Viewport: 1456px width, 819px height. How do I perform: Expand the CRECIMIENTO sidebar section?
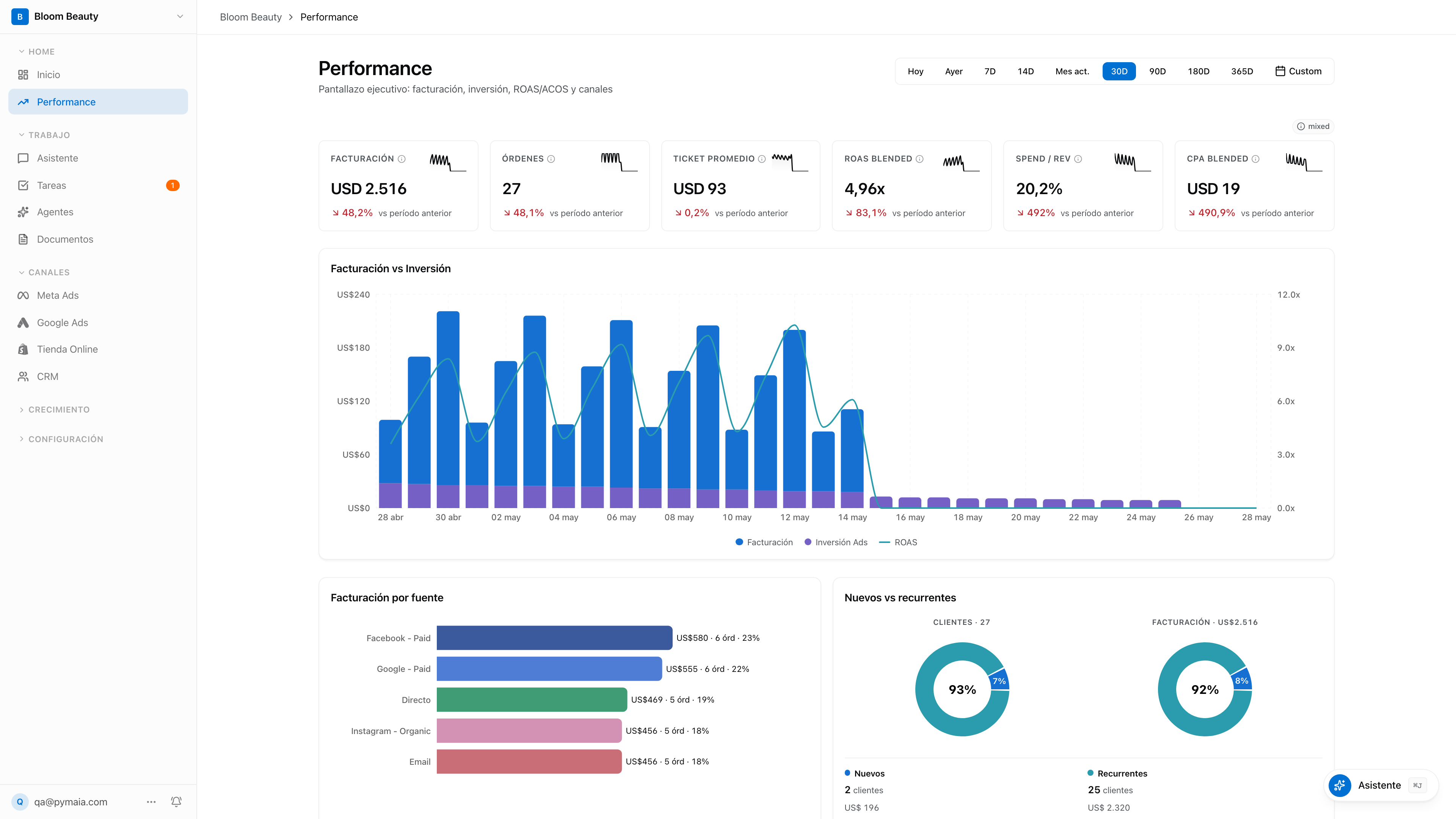[x=54, y=410]
